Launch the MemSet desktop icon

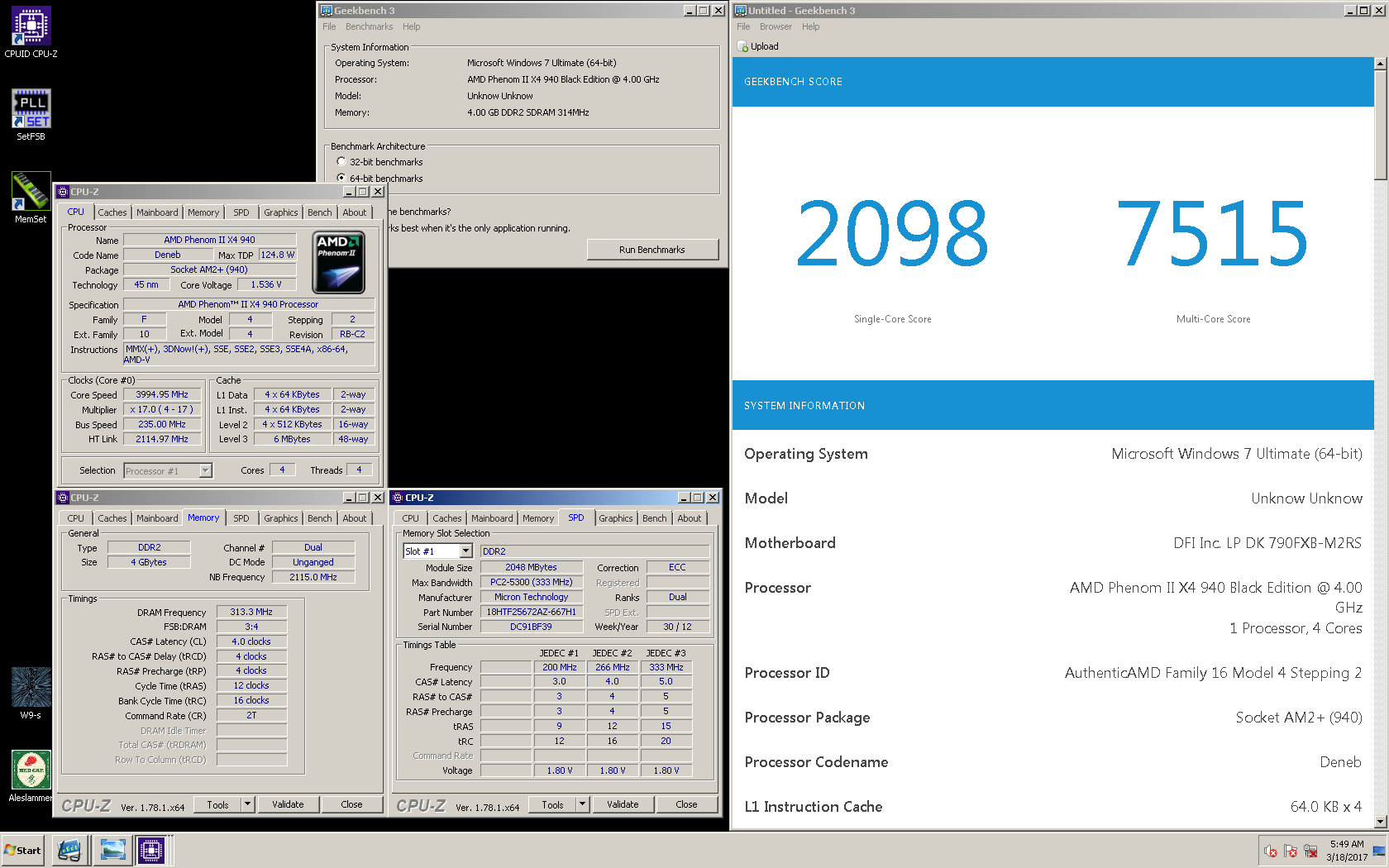[31, 198]
